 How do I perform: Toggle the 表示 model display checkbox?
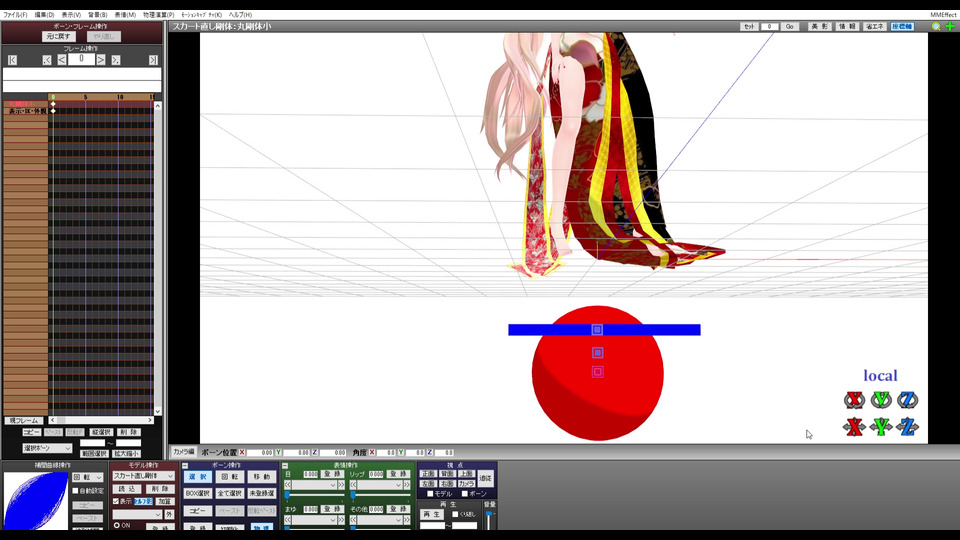[116, 501]
